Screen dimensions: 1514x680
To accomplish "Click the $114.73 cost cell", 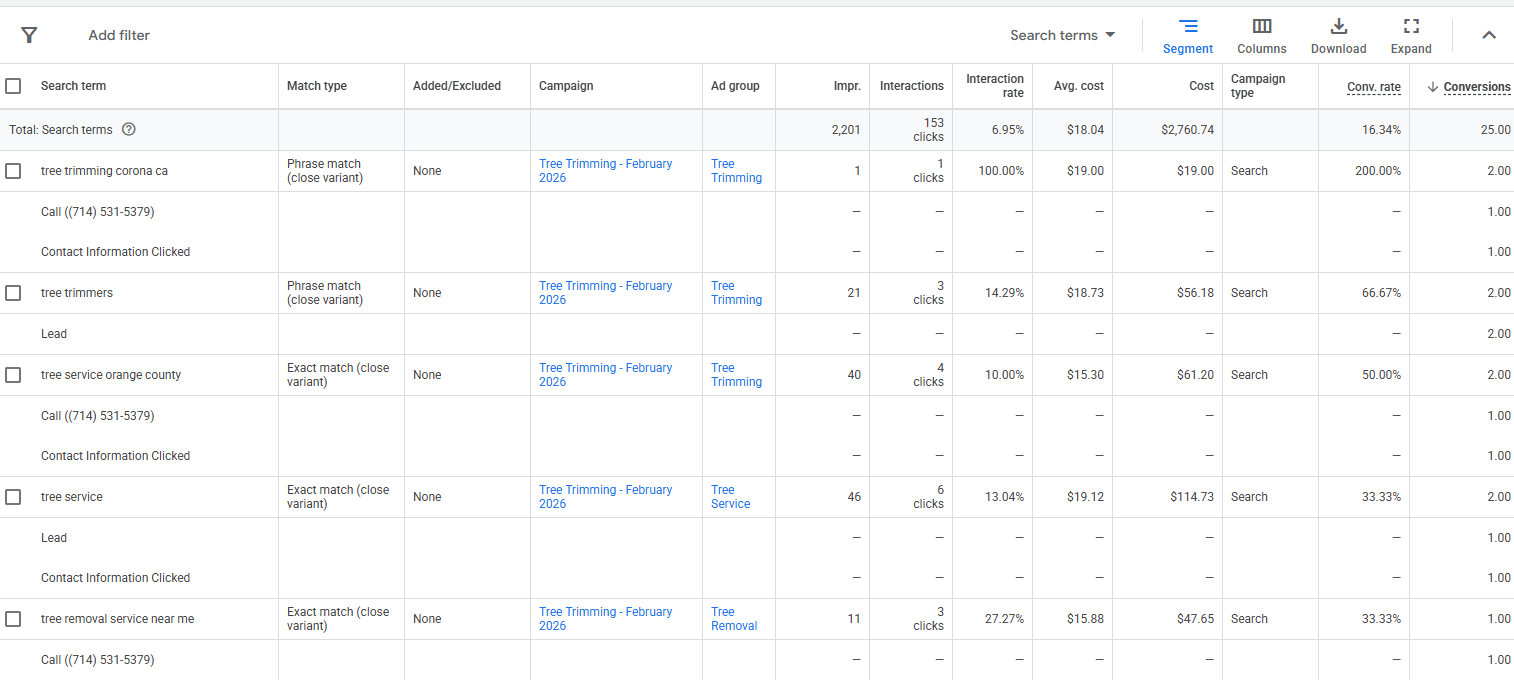I will 1192,497.
